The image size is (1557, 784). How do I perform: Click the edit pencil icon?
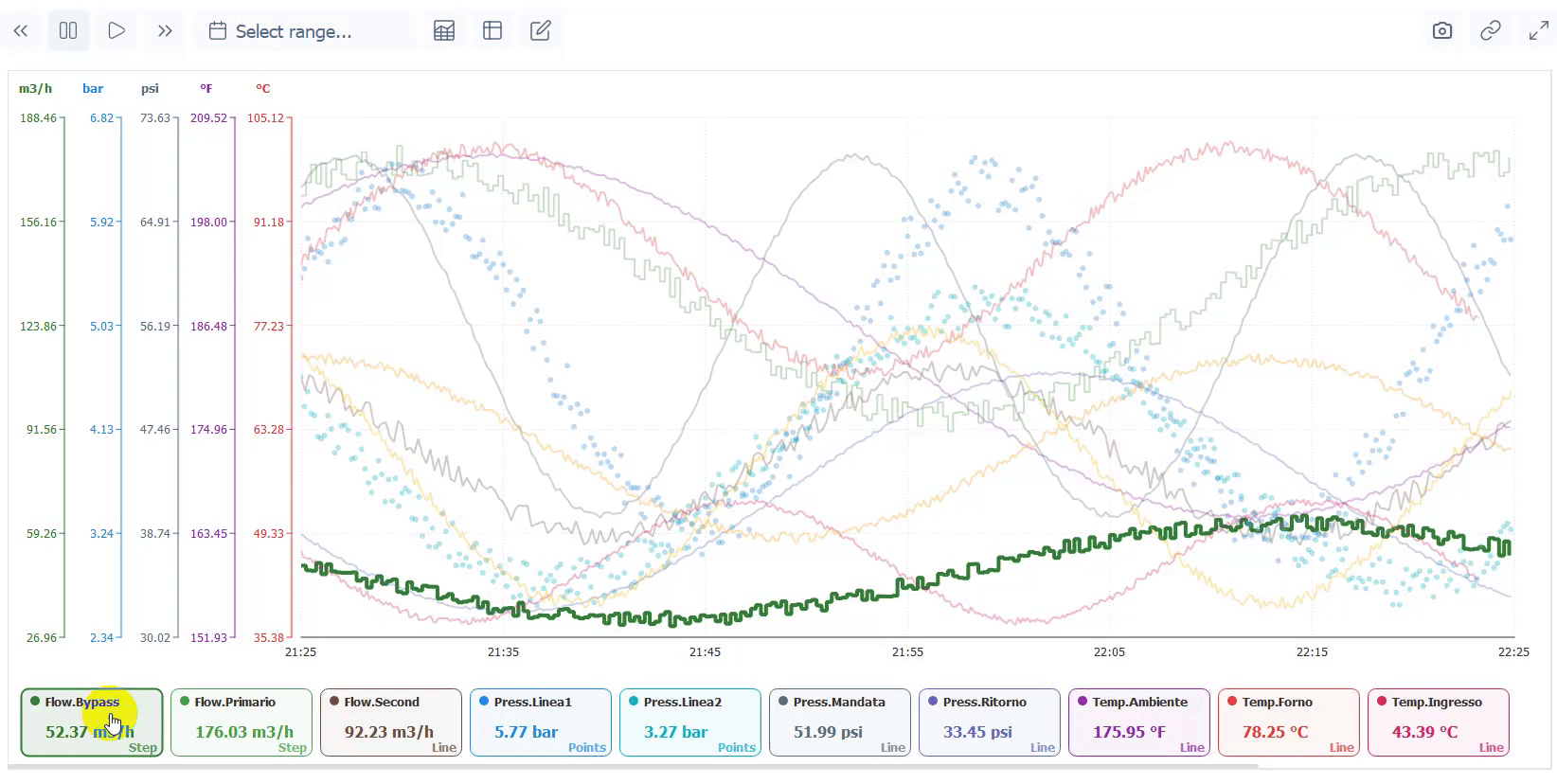coord(541,31)
